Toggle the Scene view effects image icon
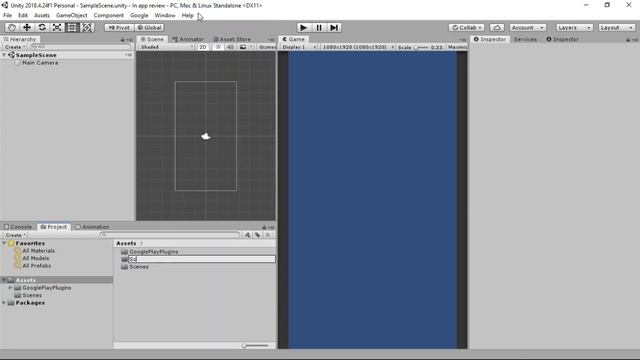 (243, 47)
